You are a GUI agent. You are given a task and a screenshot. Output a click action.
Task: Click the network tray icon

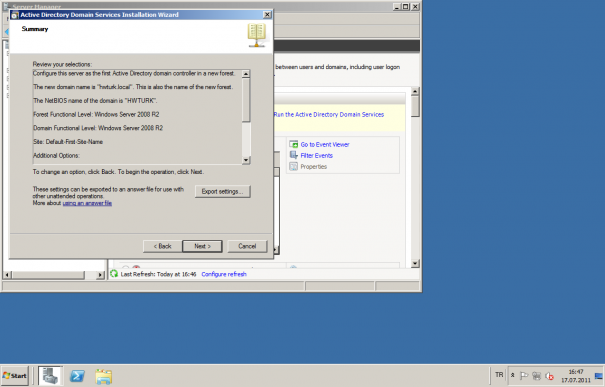pos(536,376)
